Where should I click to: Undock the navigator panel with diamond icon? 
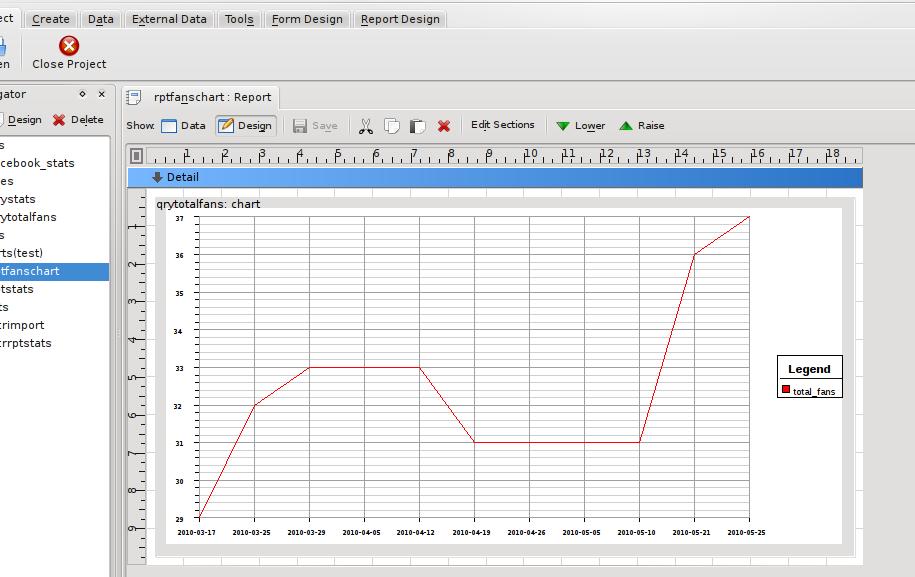pyautogui.click(x=82, y=94)
